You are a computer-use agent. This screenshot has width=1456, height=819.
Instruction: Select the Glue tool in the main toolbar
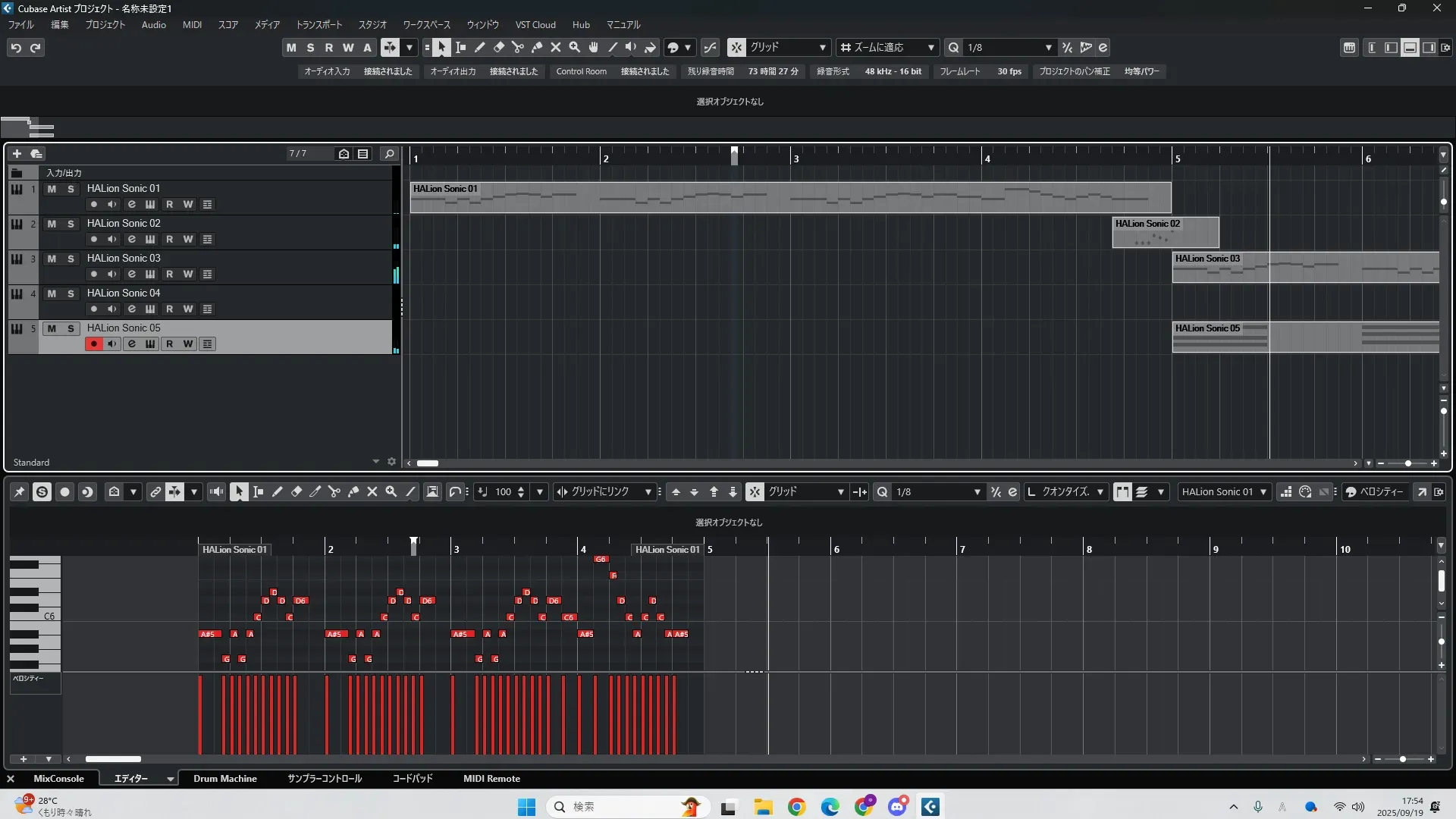[x=536, y=48]
